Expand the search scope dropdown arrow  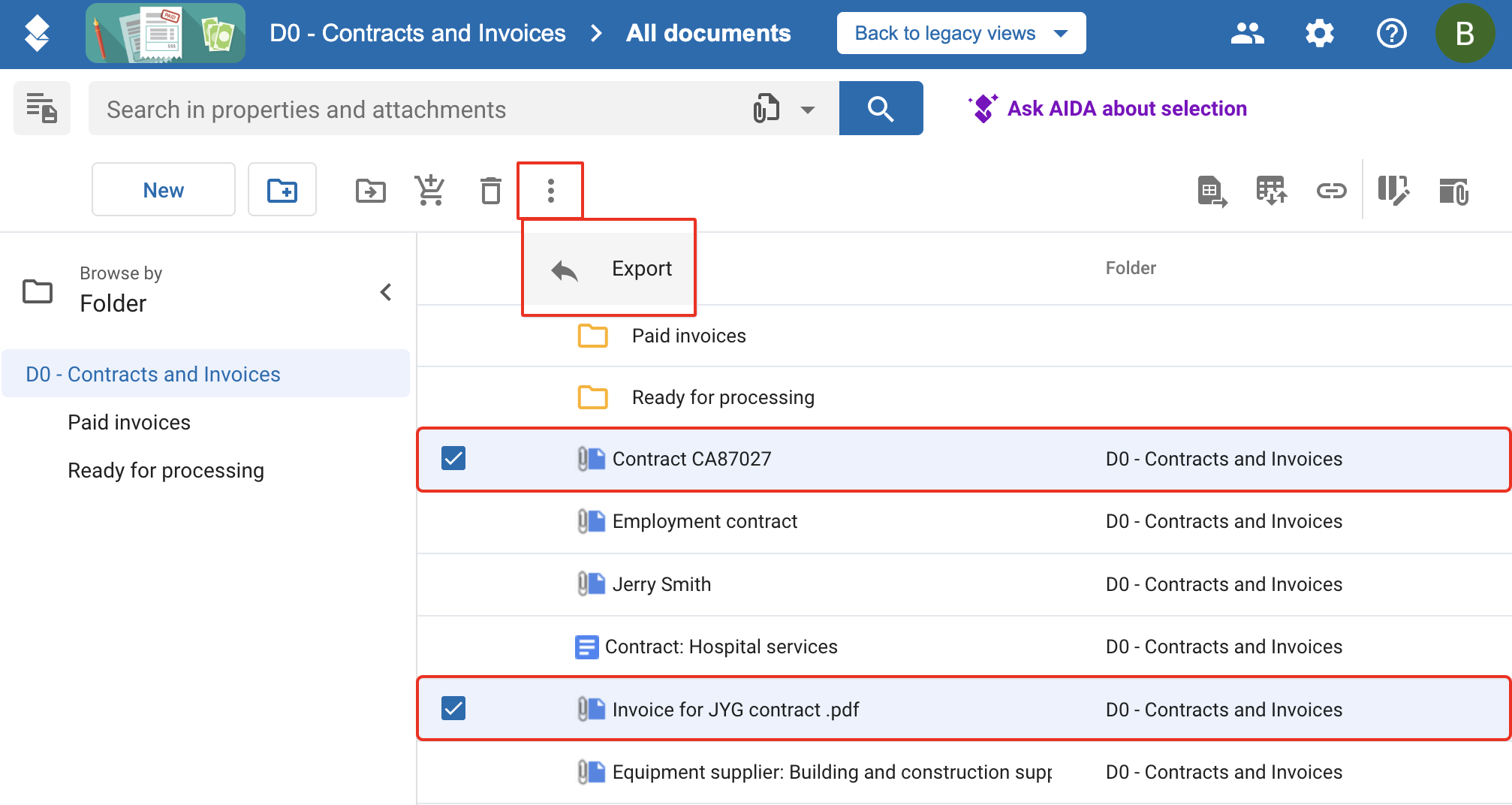(808, 110)
